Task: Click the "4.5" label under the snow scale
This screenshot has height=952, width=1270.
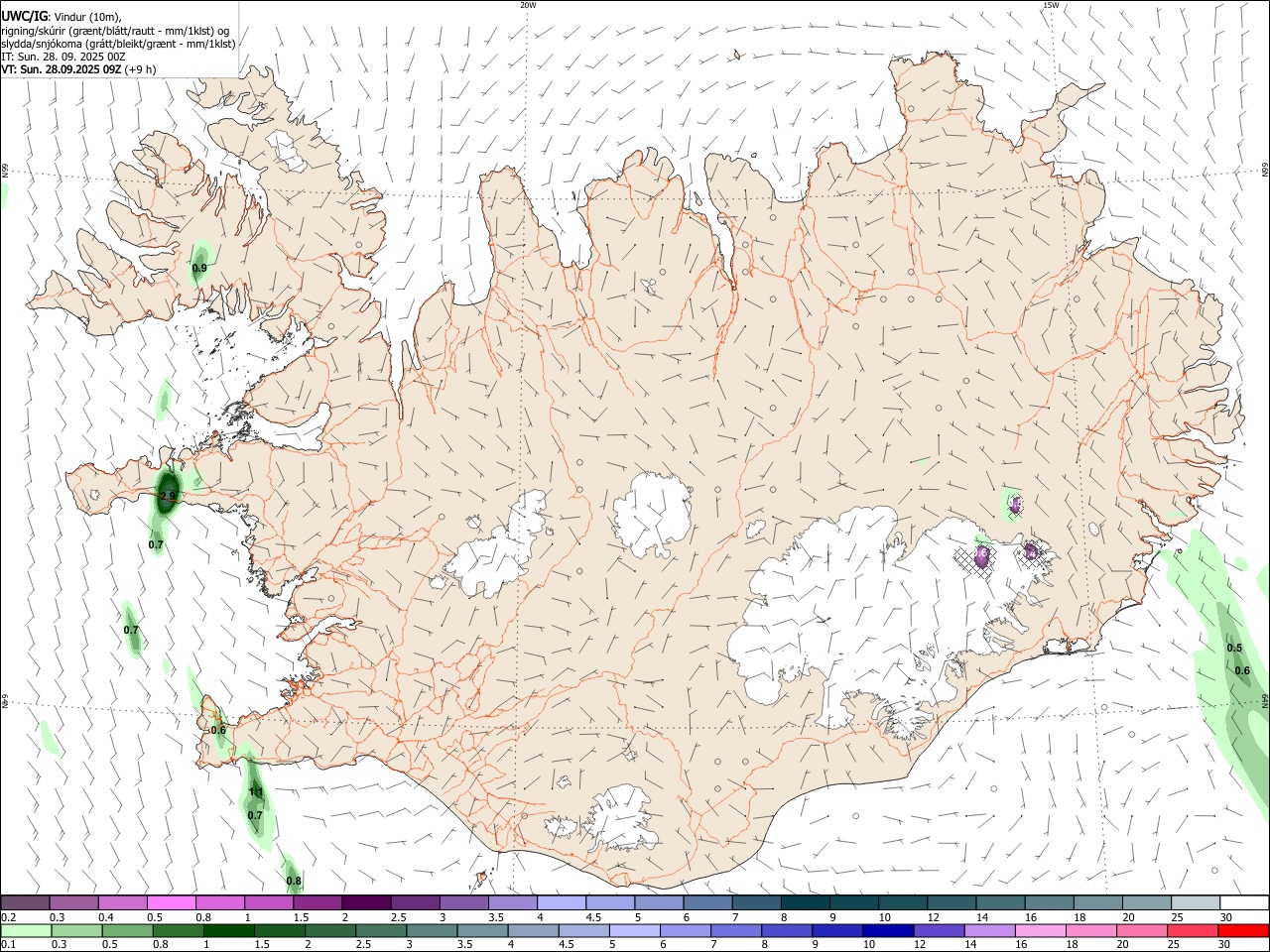Action: [x=593, y=917]
